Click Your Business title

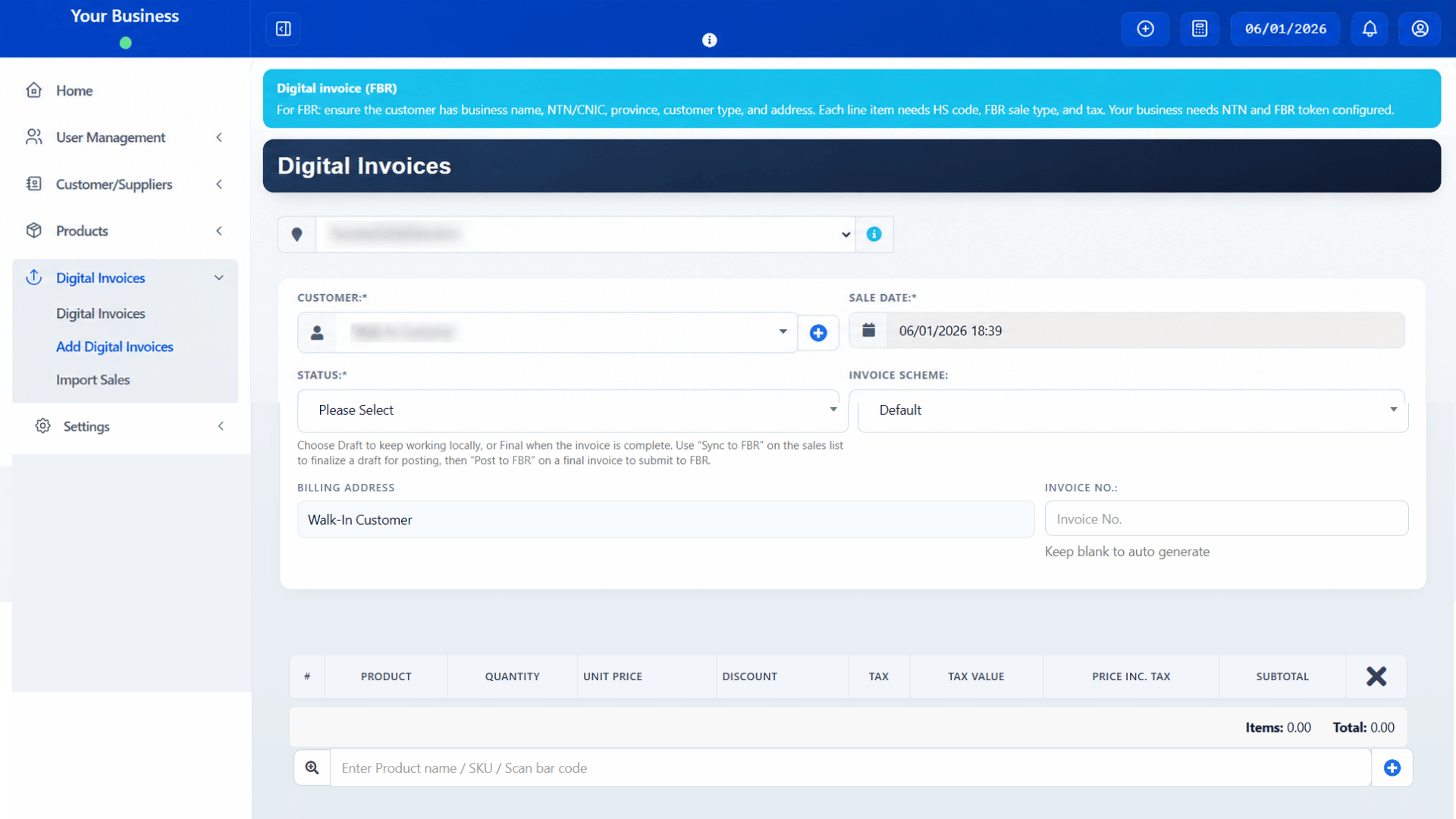125,16
